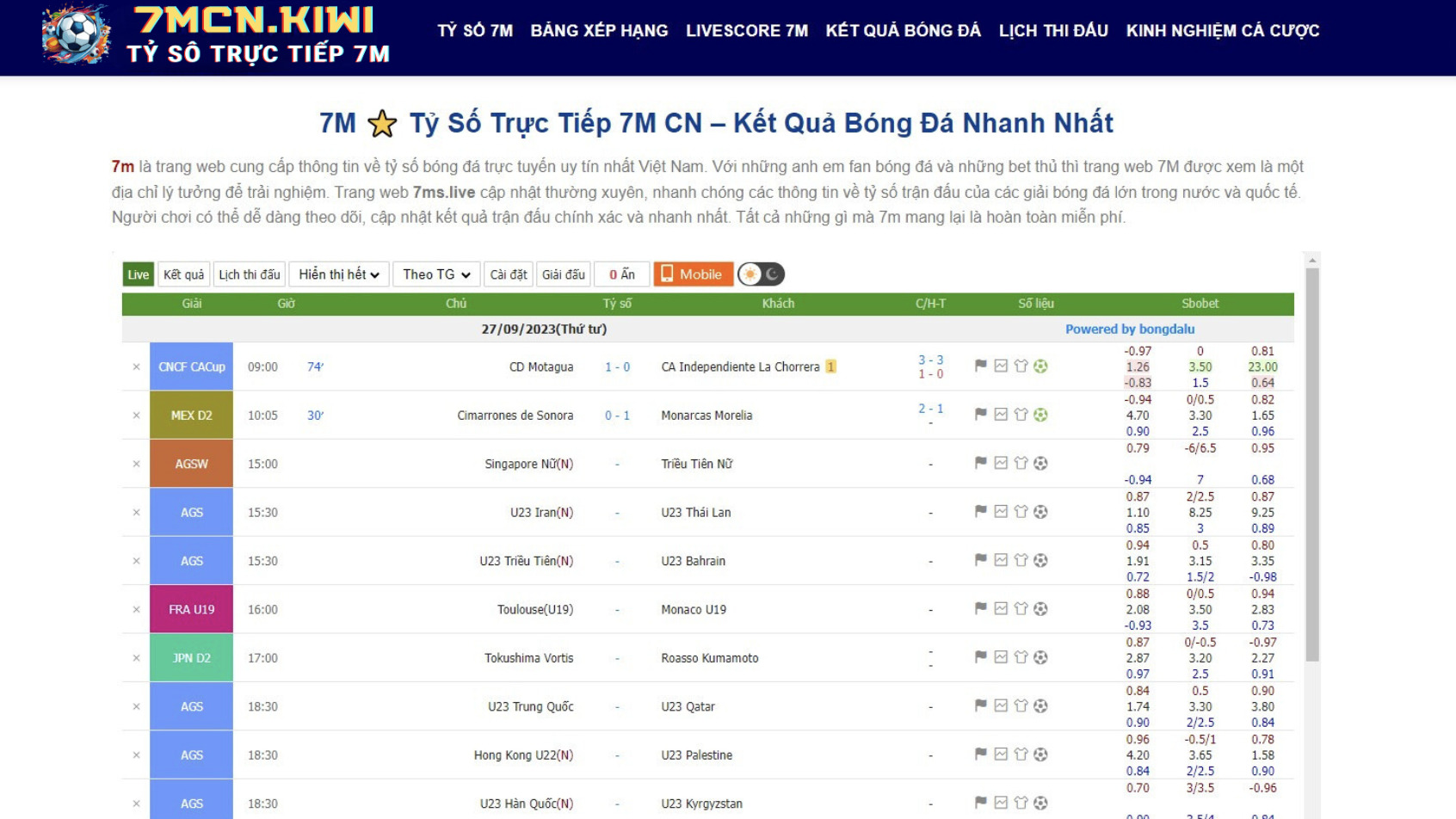Image resolution: width=1456 pixels, height=819 pixels.
Task: Click soccer ball icon in U23 Iran row
Action: tap(1040, 512)
